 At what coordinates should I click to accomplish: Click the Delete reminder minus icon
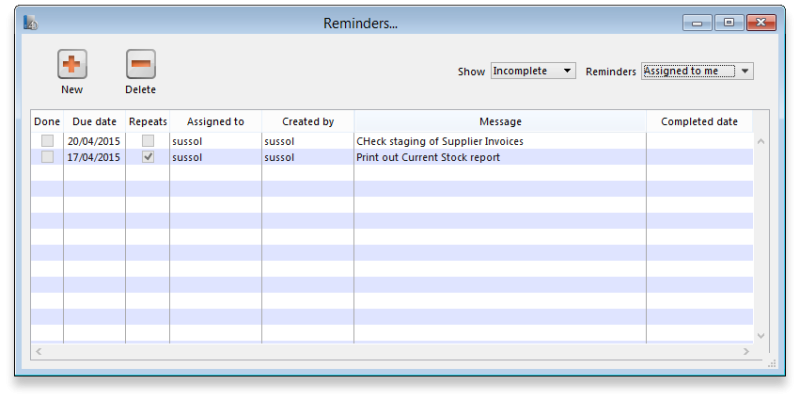point(141,65)
